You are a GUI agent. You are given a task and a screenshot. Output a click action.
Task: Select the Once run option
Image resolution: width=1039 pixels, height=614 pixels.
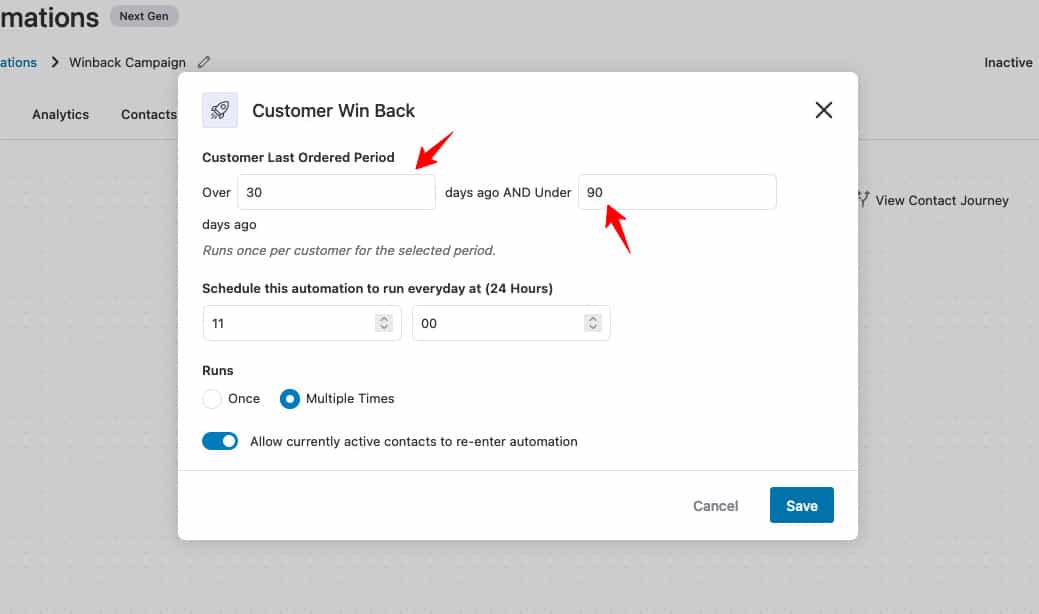[212, 398]
